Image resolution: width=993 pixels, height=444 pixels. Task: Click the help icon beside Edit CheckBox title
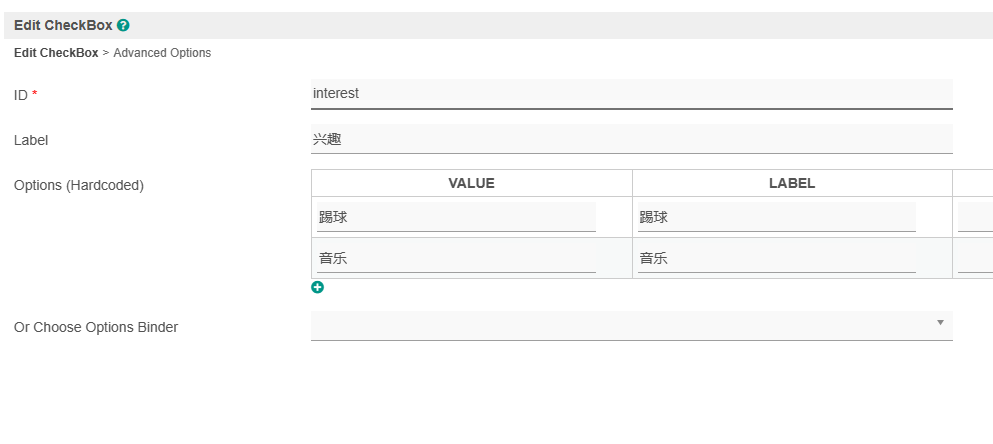pos(123,26)
